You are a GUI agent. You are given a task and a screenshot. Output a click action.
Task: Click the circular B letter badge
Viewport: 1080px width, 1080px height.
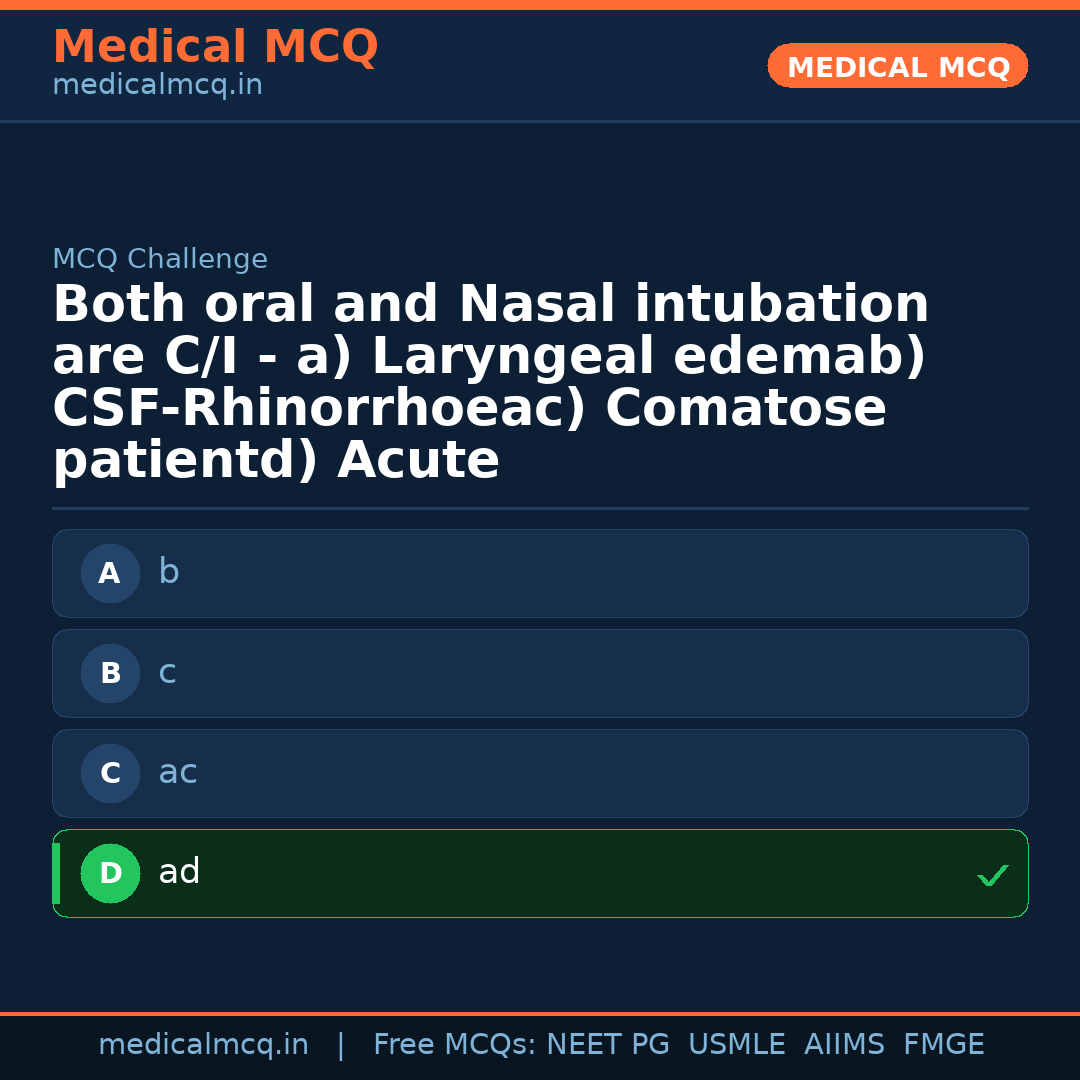point(110,673)
